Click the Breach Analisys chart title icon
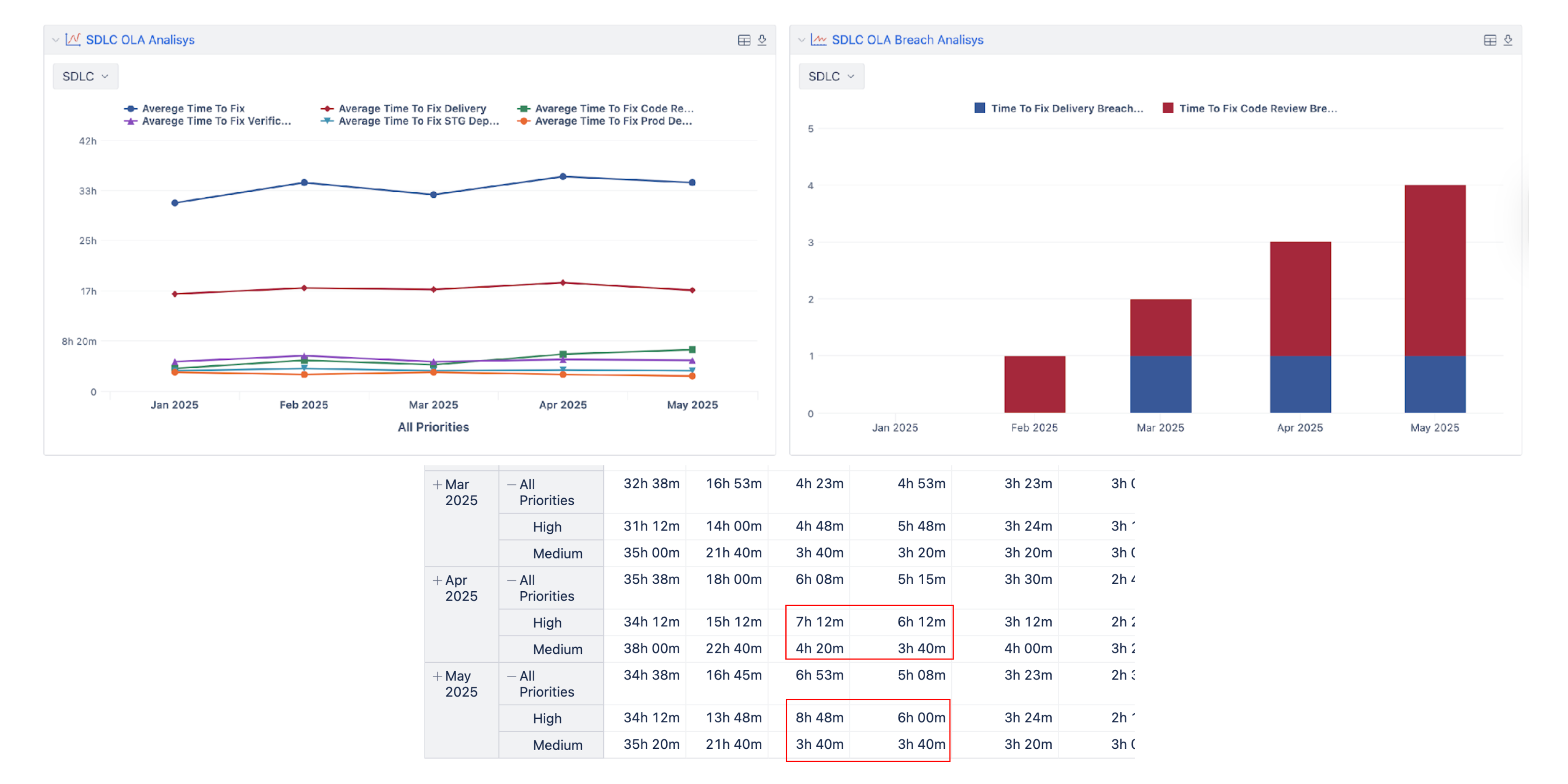1568x784 pixels. (819, 40)
